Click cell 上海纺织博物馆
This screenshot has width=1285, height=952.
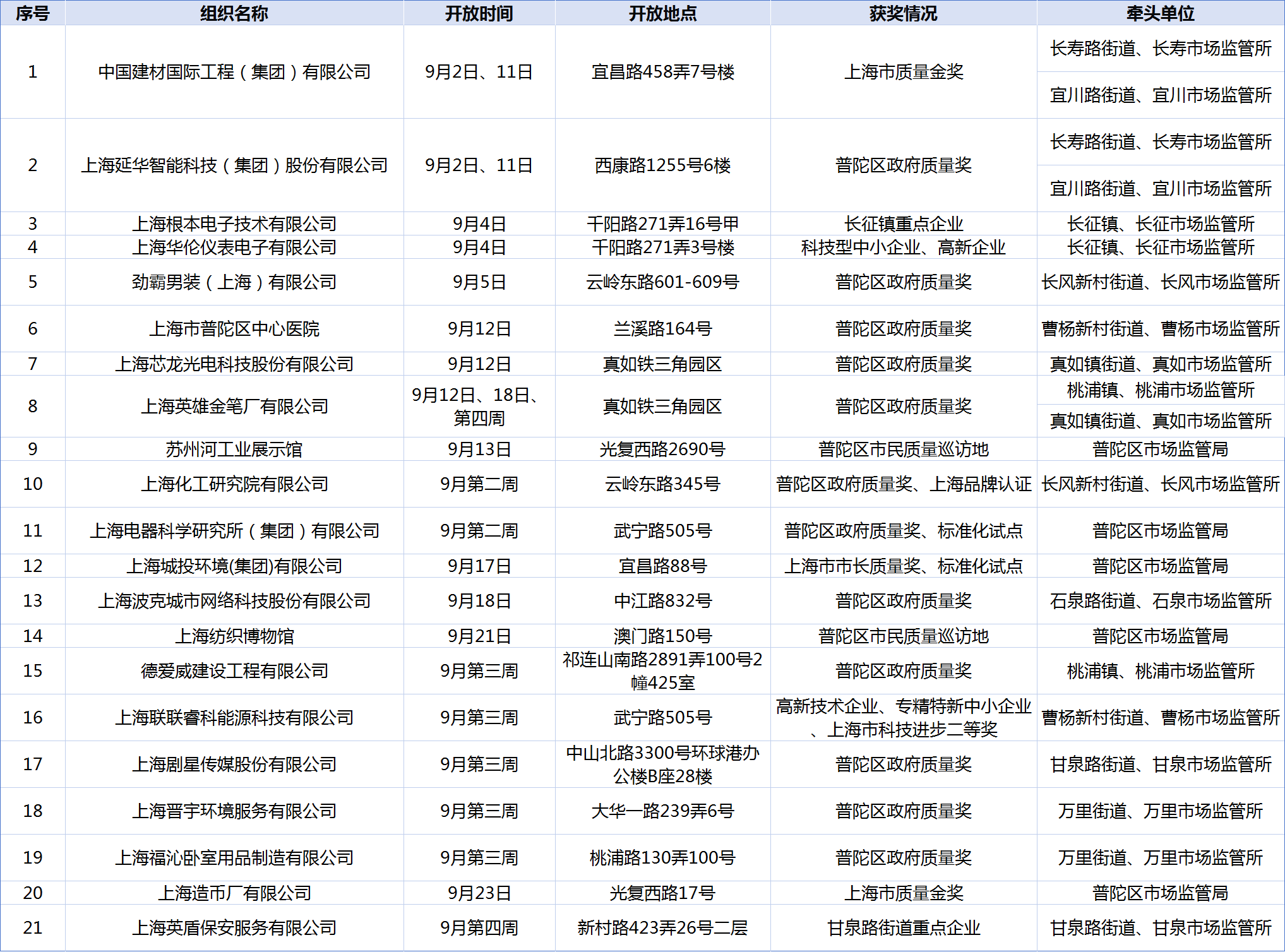234,636
